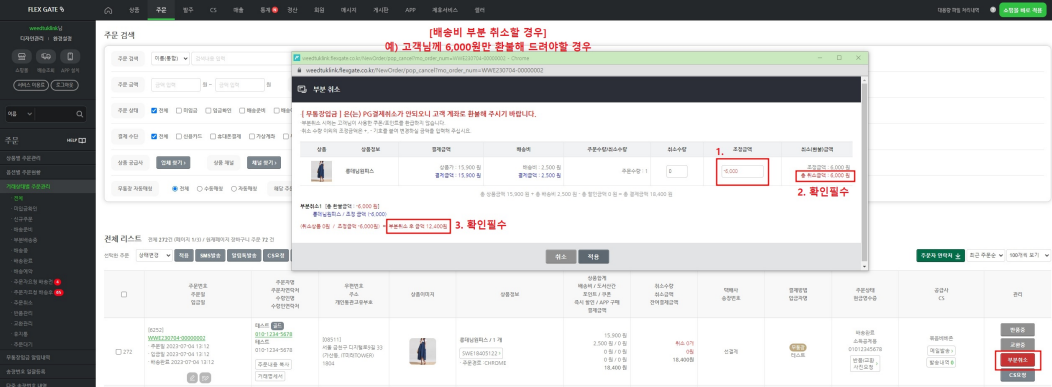Click the SMS발송 button
This screenshot has width=1052, height=387.
pyautogui.click(x=209, y=256)
